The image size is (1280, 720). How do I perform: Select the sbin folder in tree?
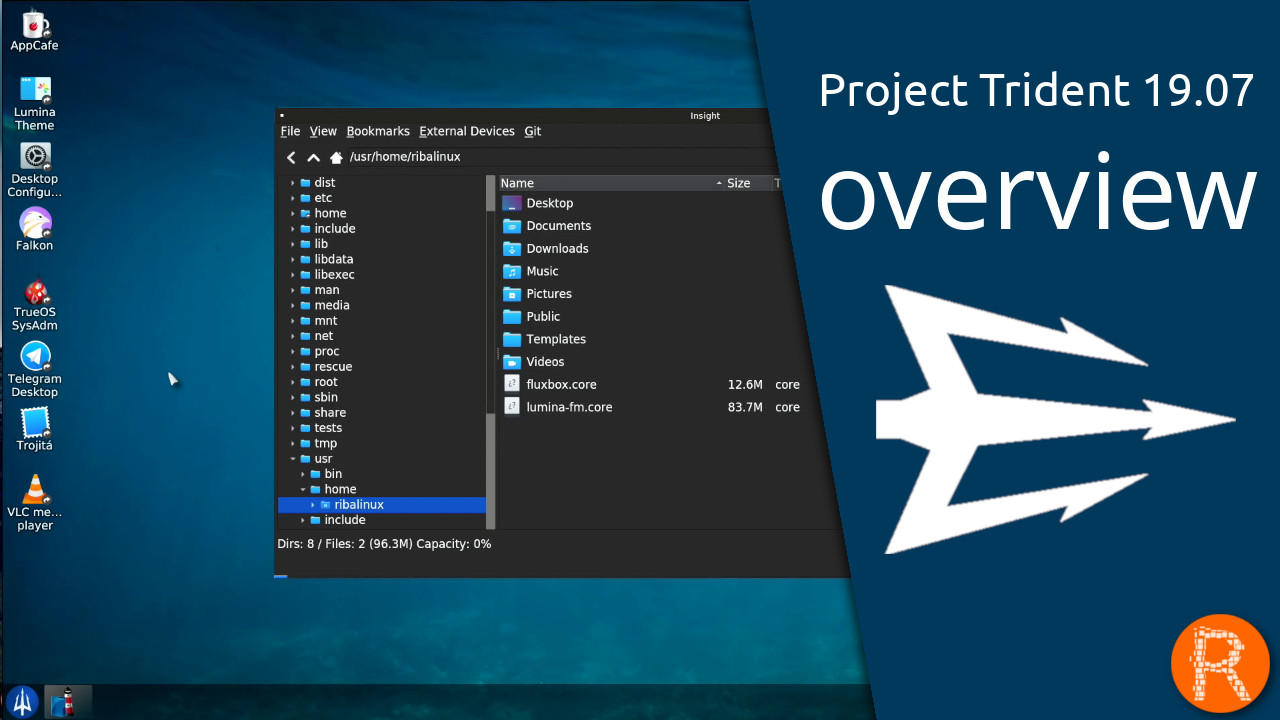coord(326,397)
